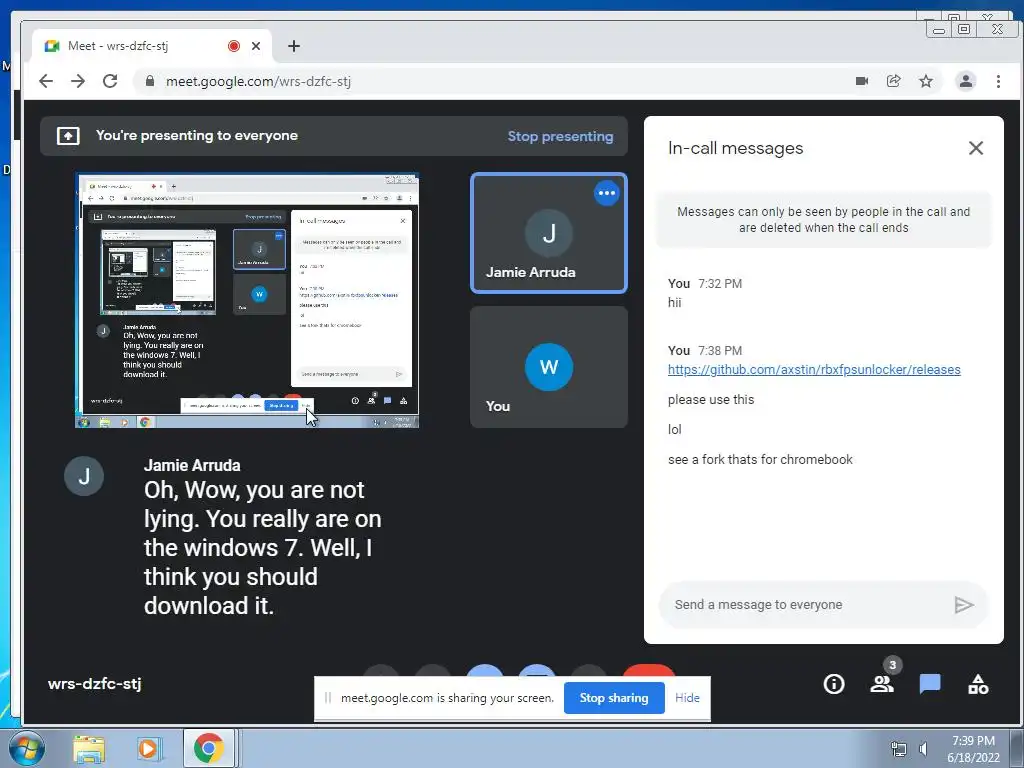Click the 'lol' chat message
The width and height of the screenshot is (1024, 768).
tap(675, 430)
